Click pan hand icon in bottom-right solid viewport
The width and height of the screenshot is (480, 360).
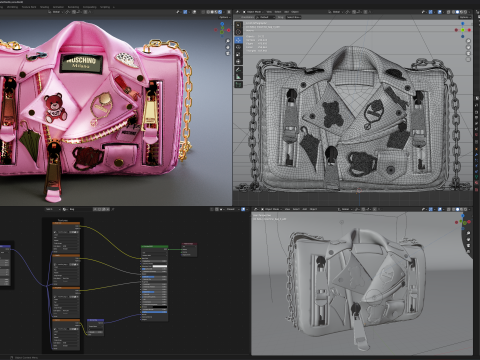click(x=468, y=239)
